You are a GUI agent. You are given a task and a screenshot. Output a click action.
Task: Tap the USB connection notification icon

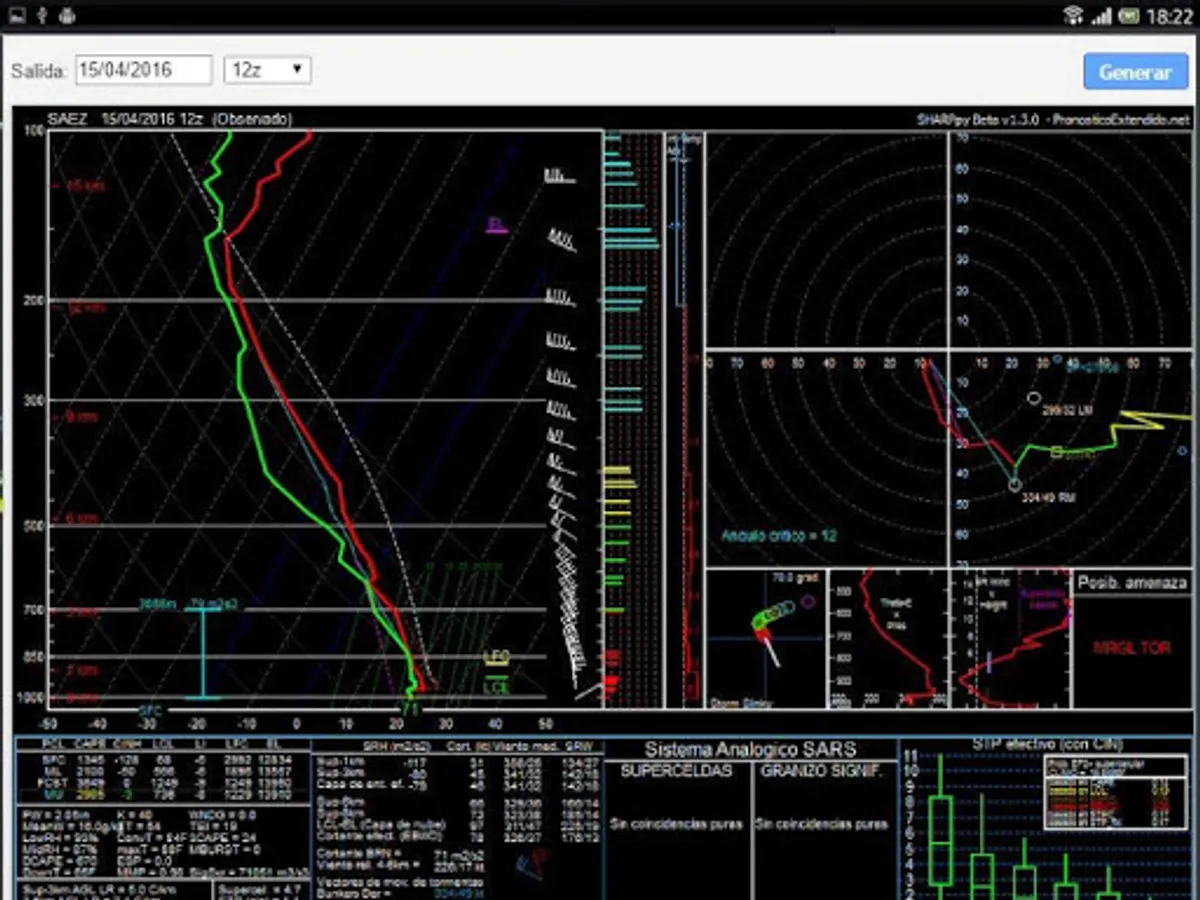pos(42,15)
